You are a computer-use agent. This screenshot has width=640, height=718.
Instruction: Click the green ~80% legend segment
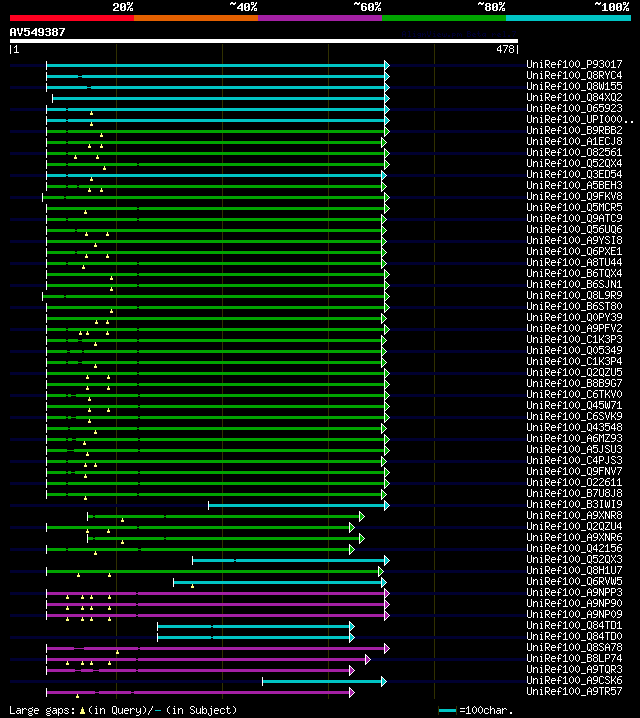point(444,18)
